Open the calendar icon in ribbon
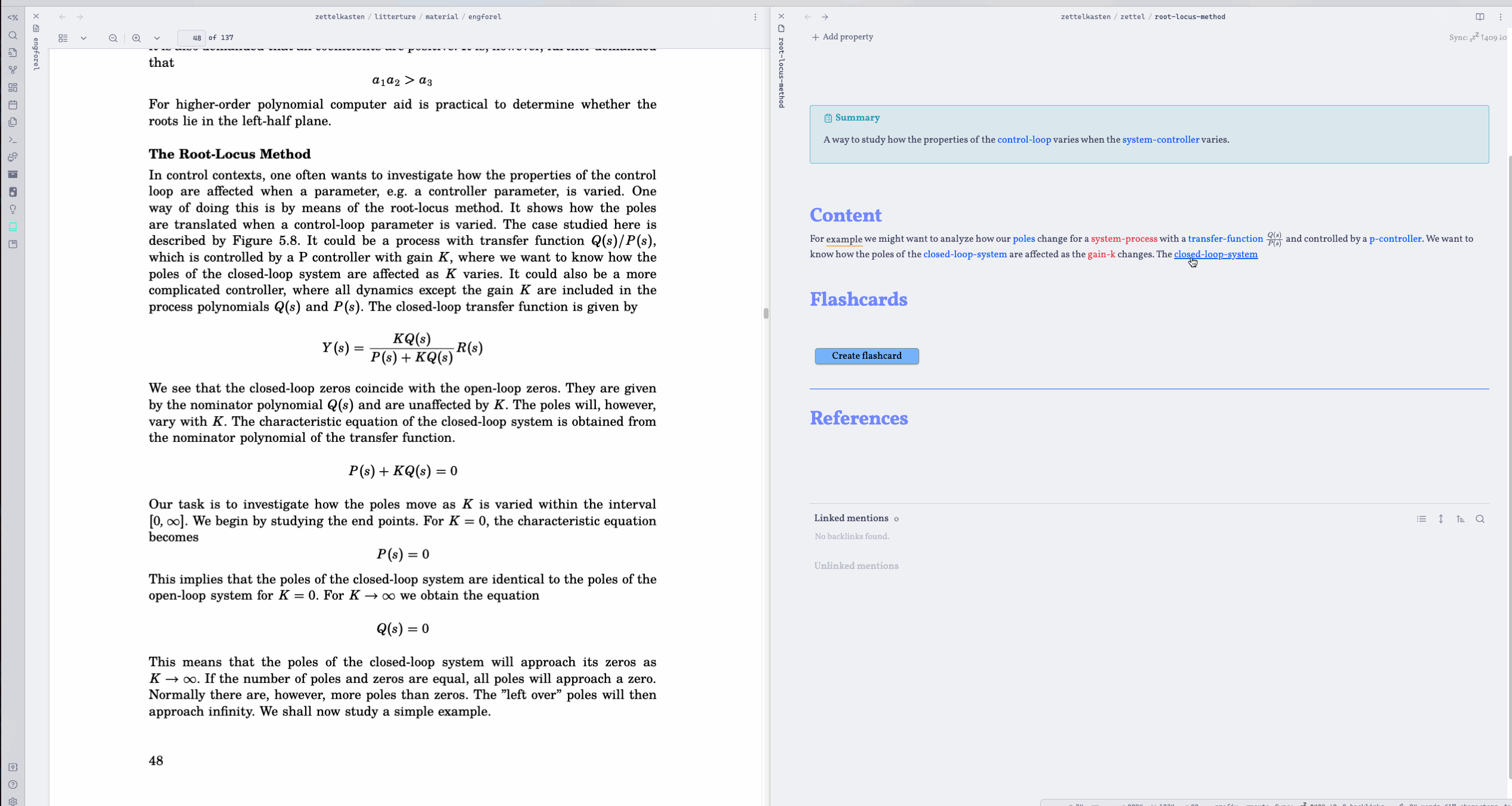The width and height of the screenshot is (1512, 806). 13,105
